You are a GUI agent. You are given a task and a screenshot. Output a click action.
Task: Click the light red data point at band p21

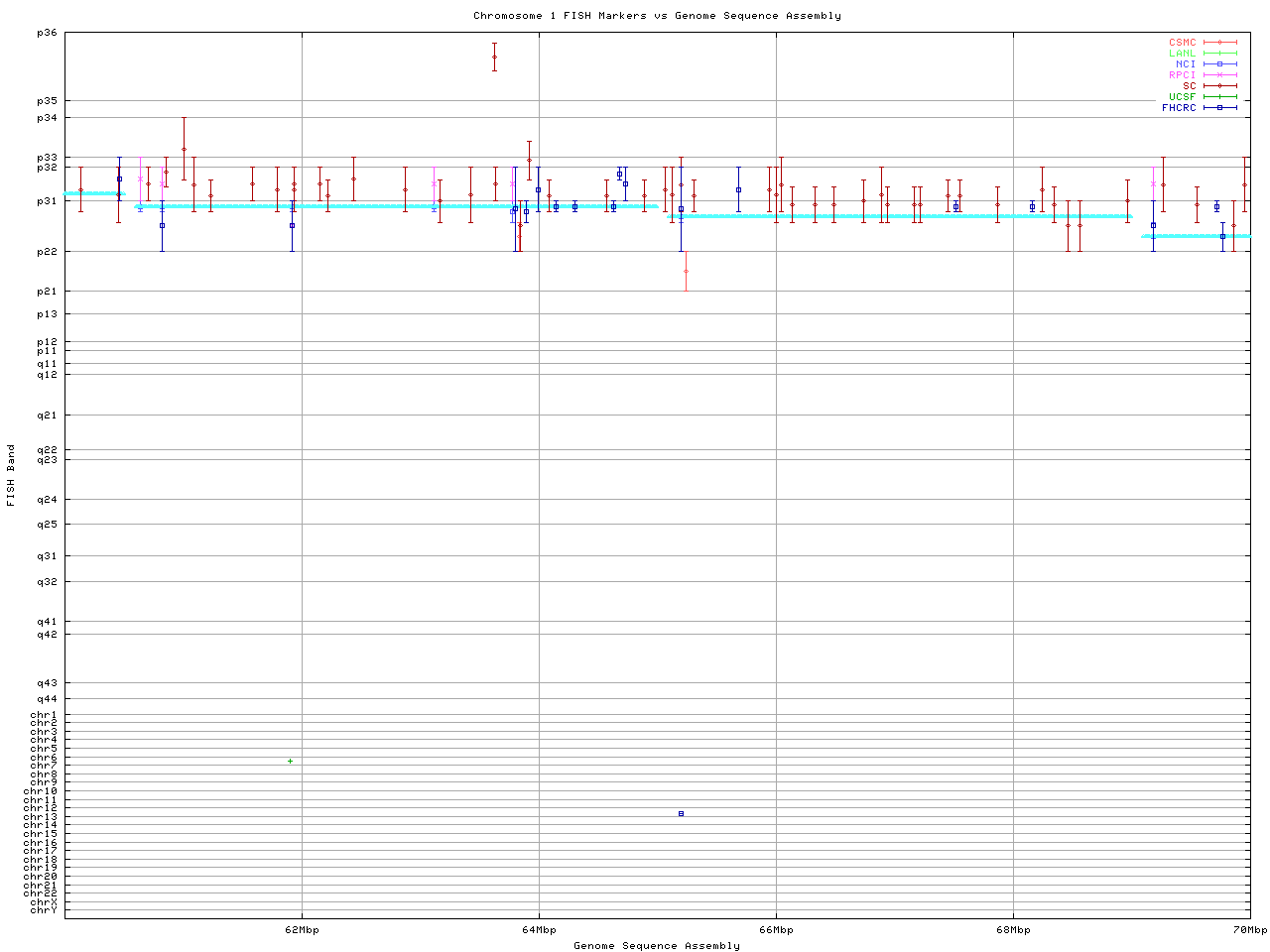tap(686, 271)
